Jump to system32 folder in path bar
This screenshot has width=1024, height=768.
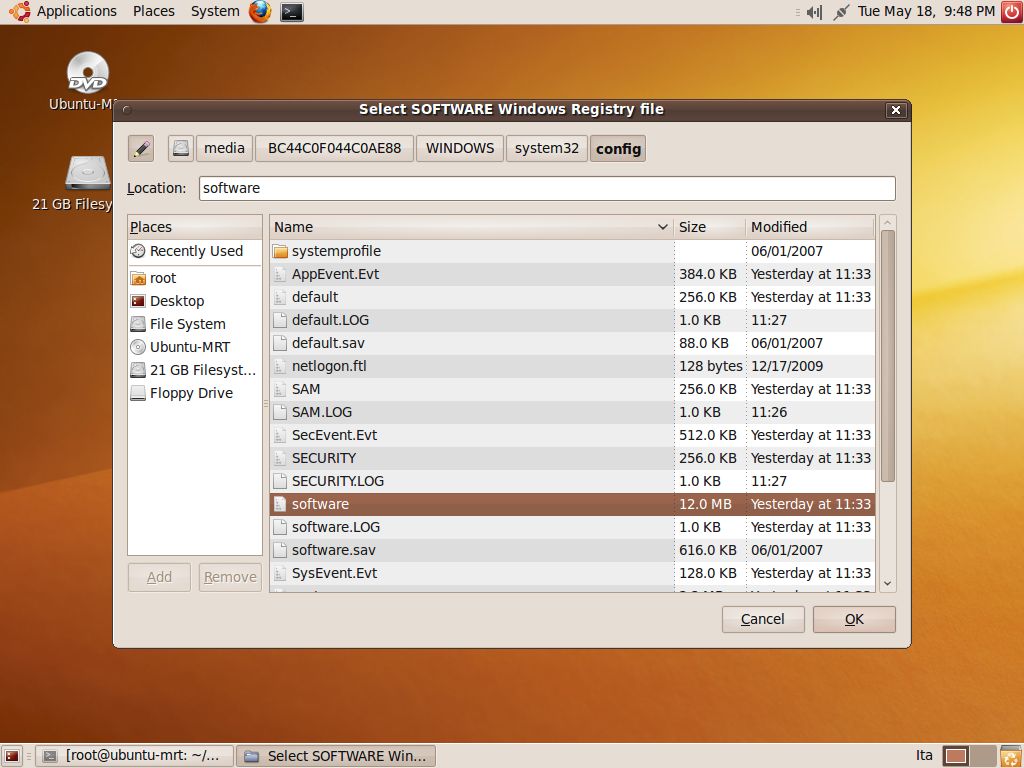547,148
